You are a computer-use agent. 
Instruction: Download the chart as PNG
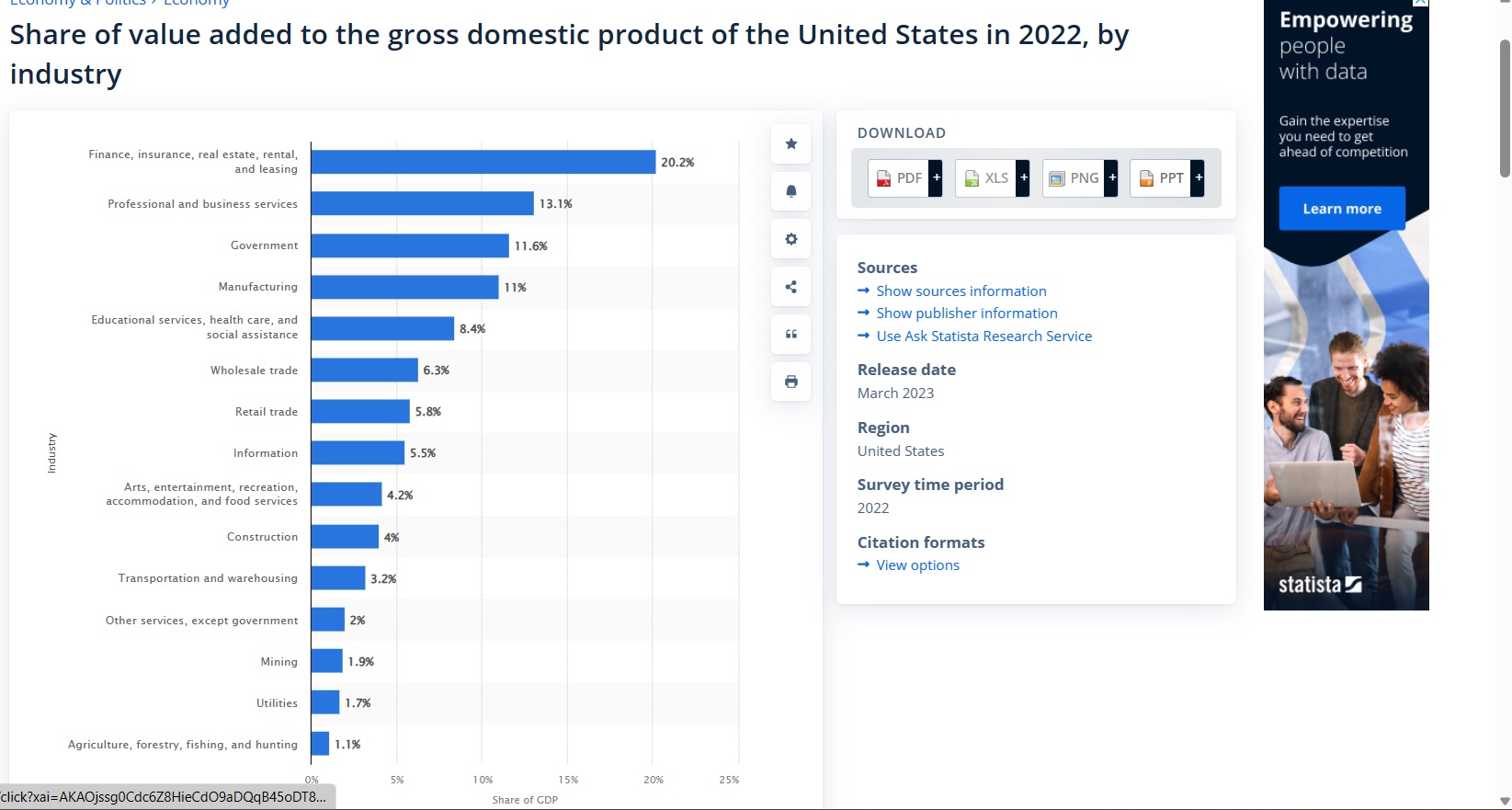tap(1074, 178)
